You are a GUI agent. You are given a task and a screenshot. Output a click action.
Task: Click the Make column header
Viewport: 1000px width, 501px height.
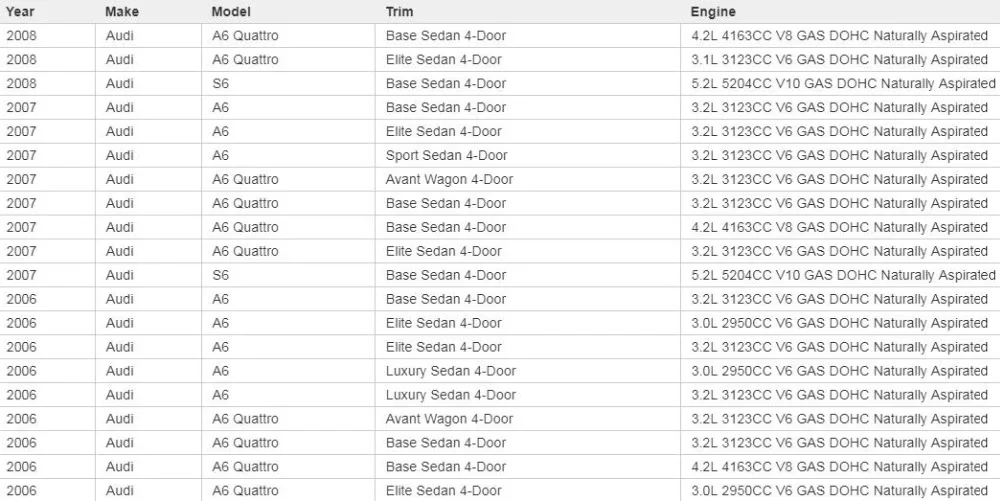click(121, 11)
